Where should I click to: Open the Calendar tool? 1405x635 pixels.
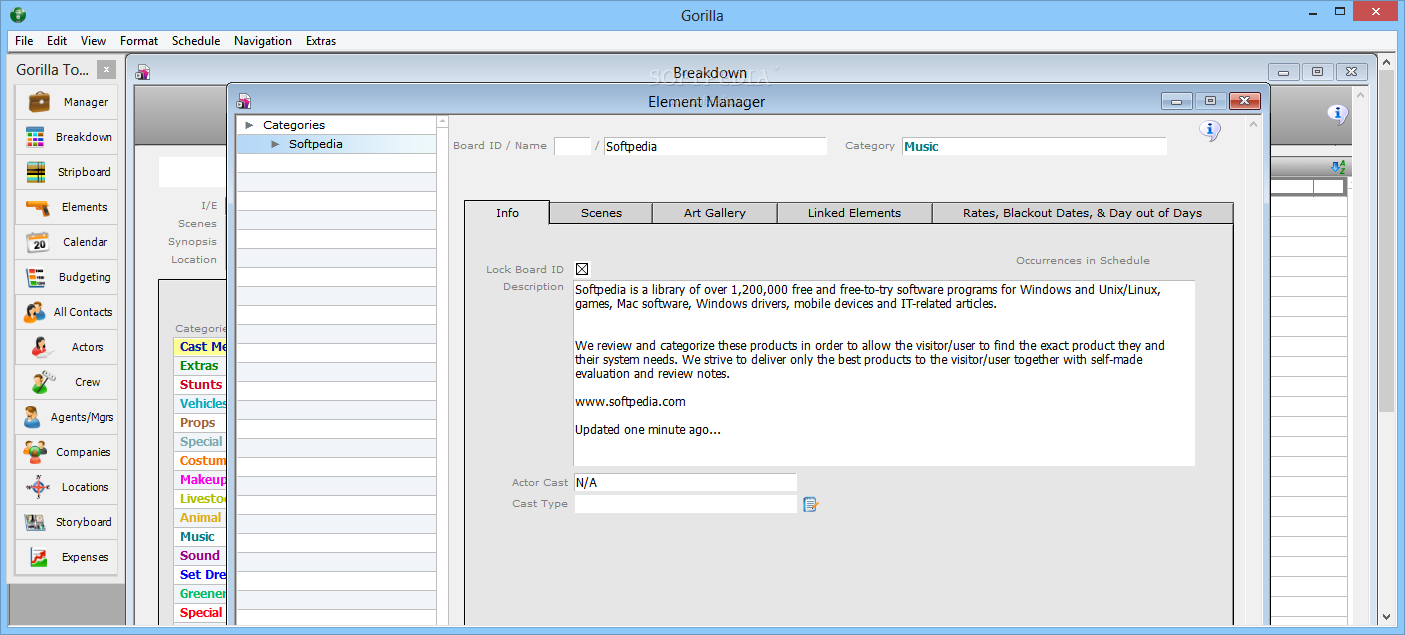[66, 242]
